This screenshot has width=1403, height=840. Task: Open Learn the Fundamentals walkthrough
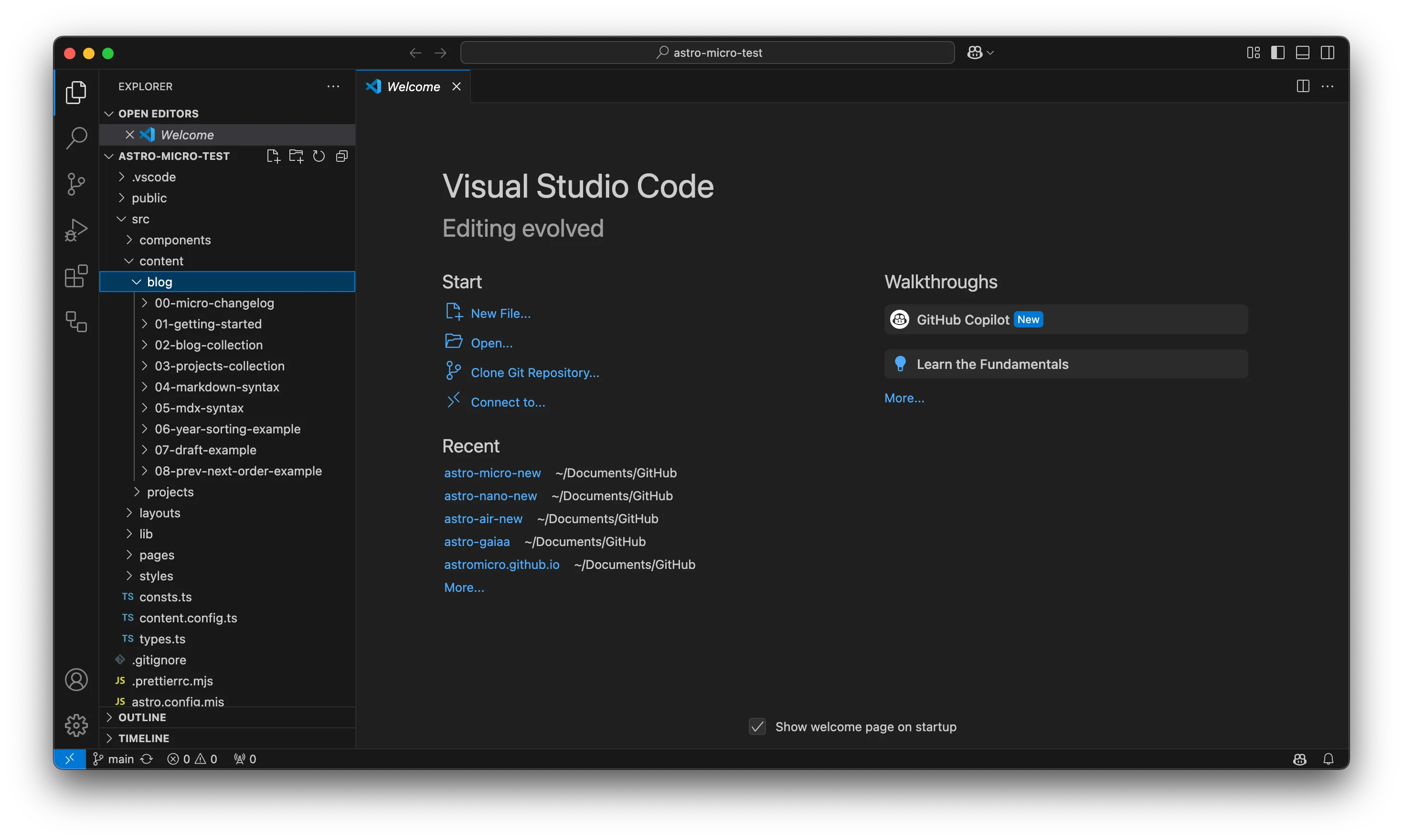1065,363
